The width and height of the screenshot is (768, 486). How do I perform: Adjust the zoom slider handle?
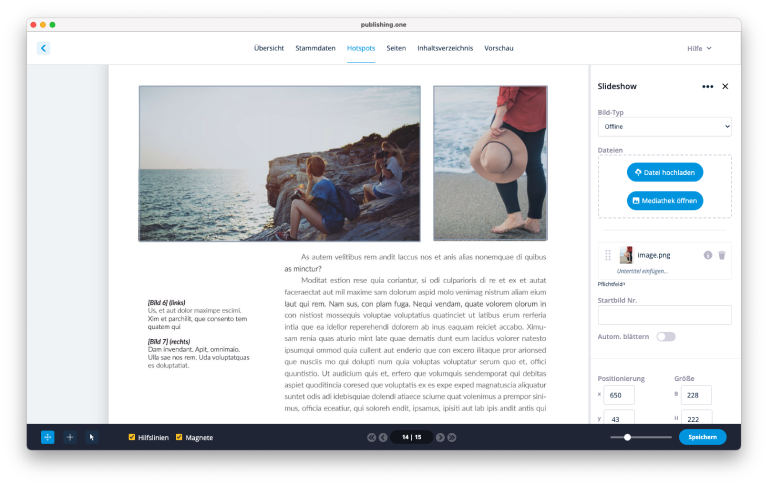(x=627, y=437)
